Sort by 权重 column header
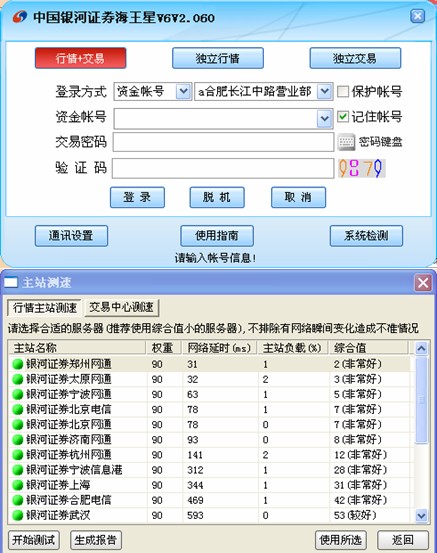 point(164,348)
